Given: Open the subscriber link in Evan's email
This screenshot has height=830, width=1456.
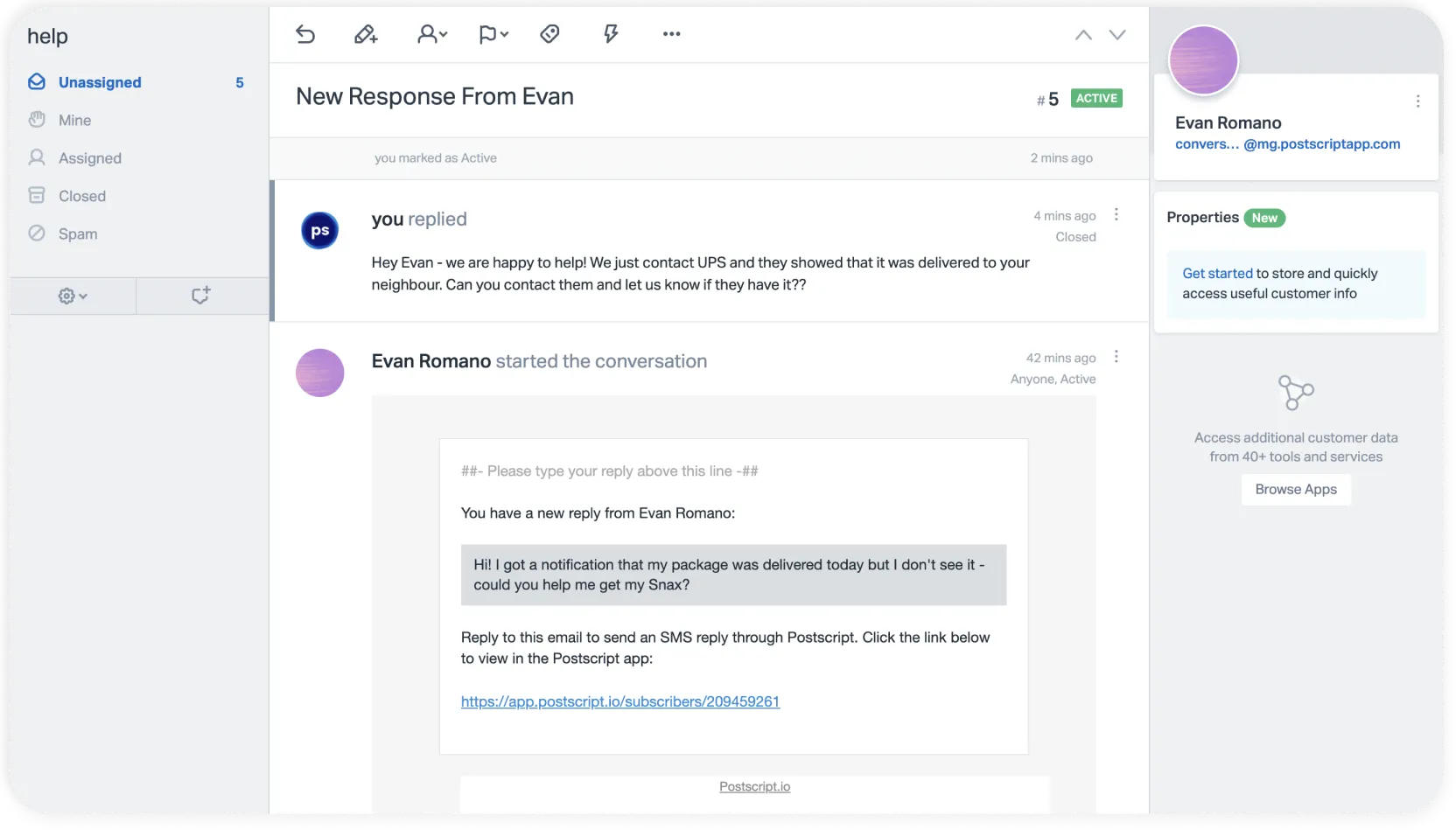Looking at the screenshot, I should click(x=619, y=701).
